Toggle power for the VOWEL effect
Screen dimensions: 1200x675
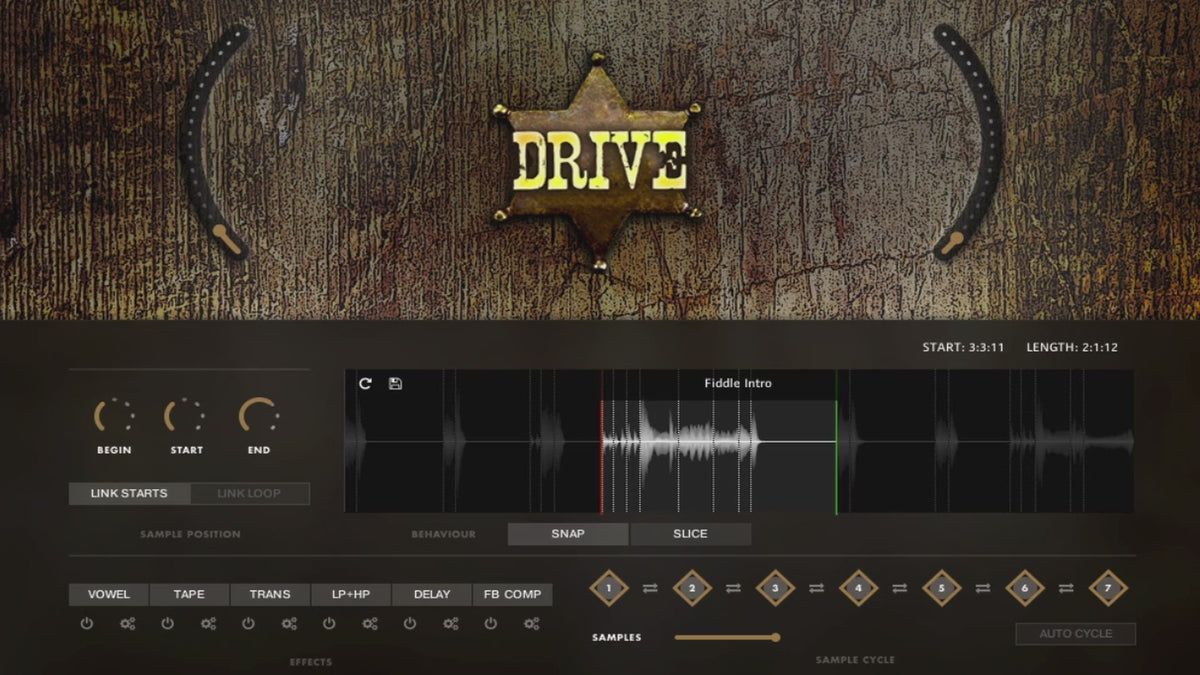pyautogui.click(x=87, y=624)
